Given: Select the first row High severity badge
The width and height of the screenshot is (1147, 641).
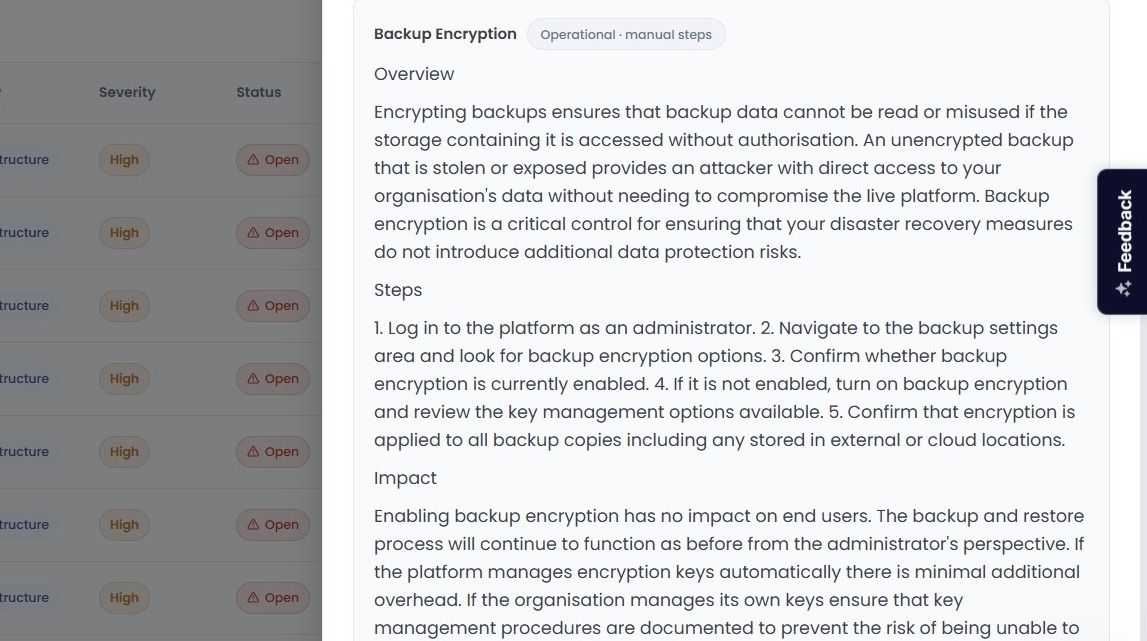Looking at the screenshot, I should tap(124, 160).
